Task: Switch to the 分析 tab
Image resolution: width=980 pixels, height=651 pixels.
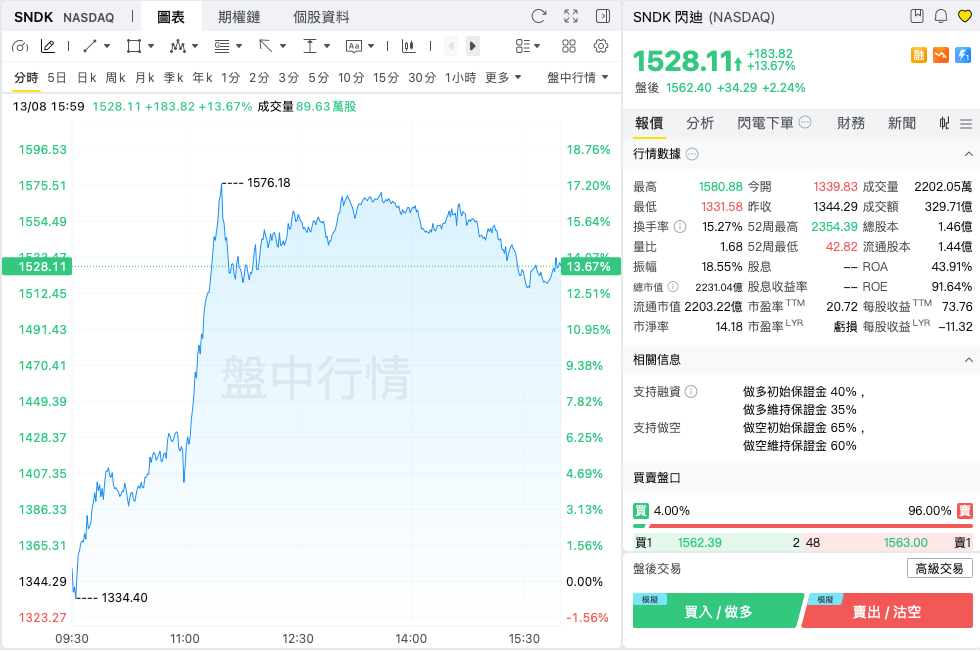Action: (700, 124)
